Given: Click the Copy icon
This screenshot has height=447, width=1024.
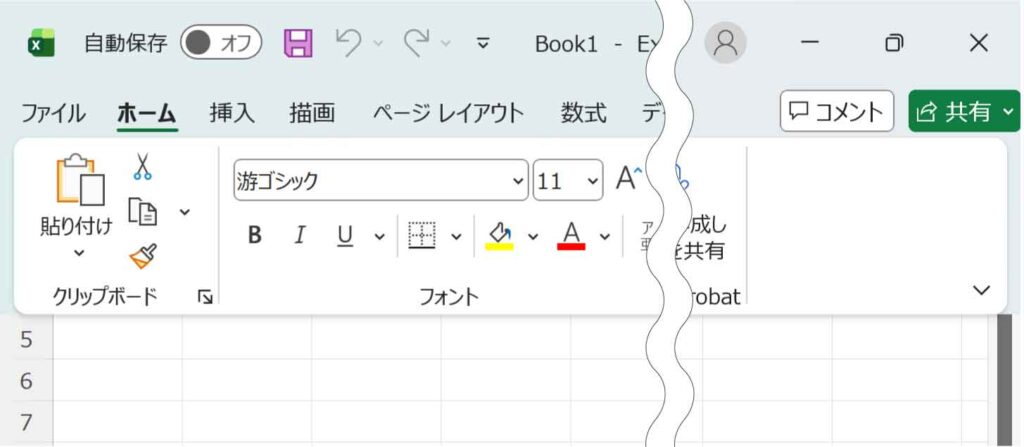Looking at the screenshot, I should 142,212.
